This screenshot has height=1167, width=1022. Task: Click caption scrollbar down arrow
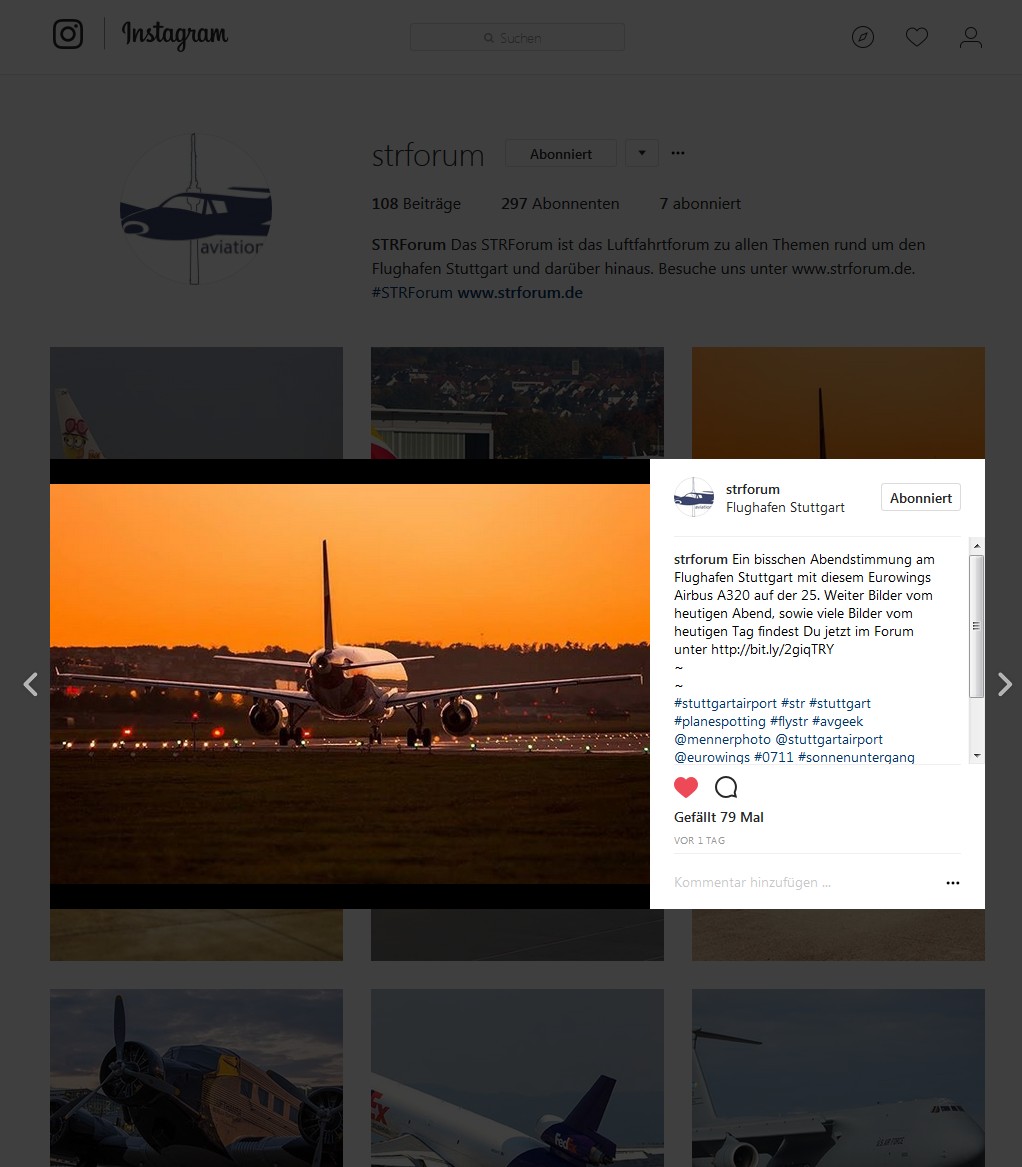click(977, 755)
